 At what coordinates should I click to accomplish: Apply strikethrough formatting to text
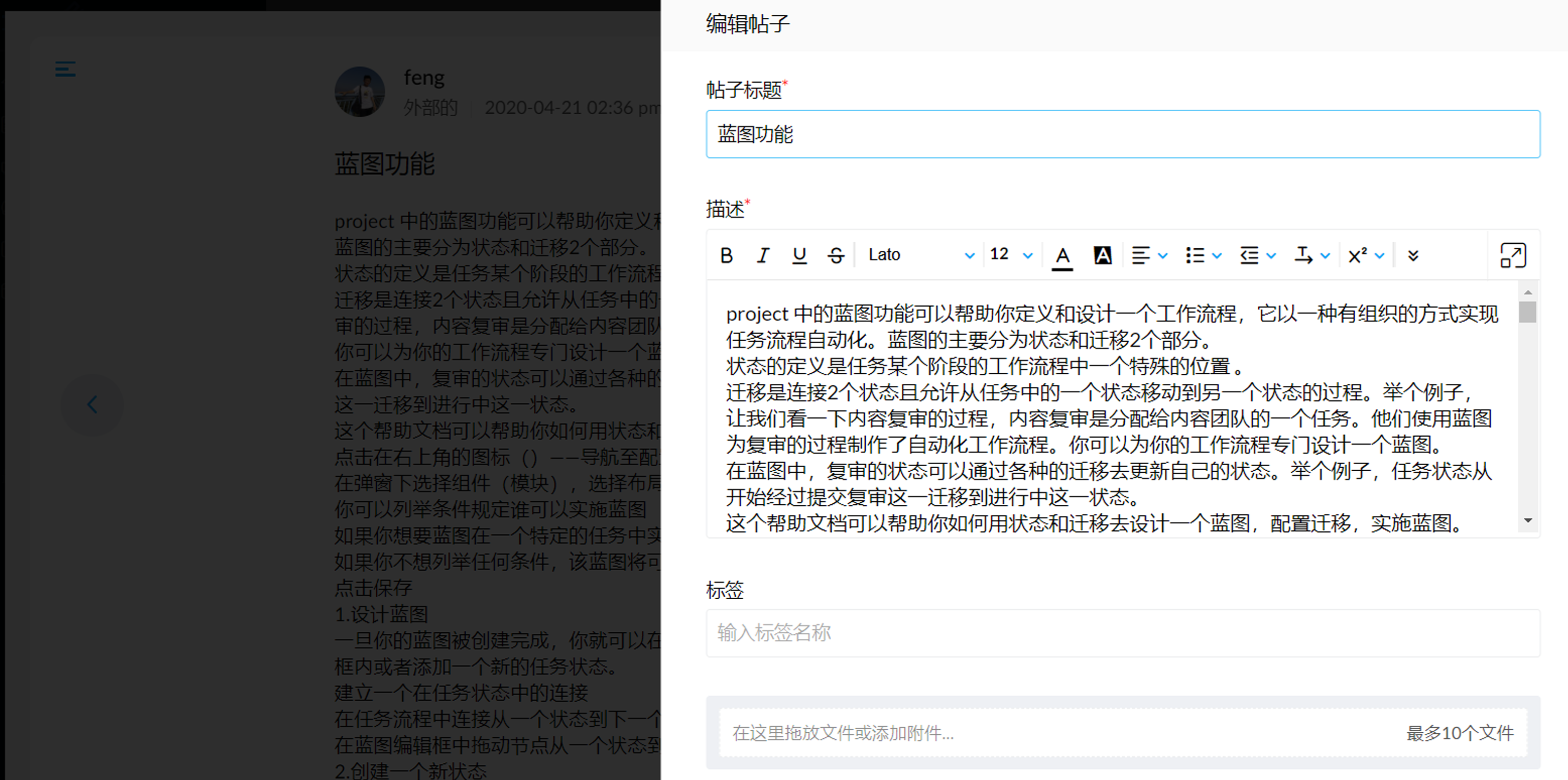[x=836, y=255]
